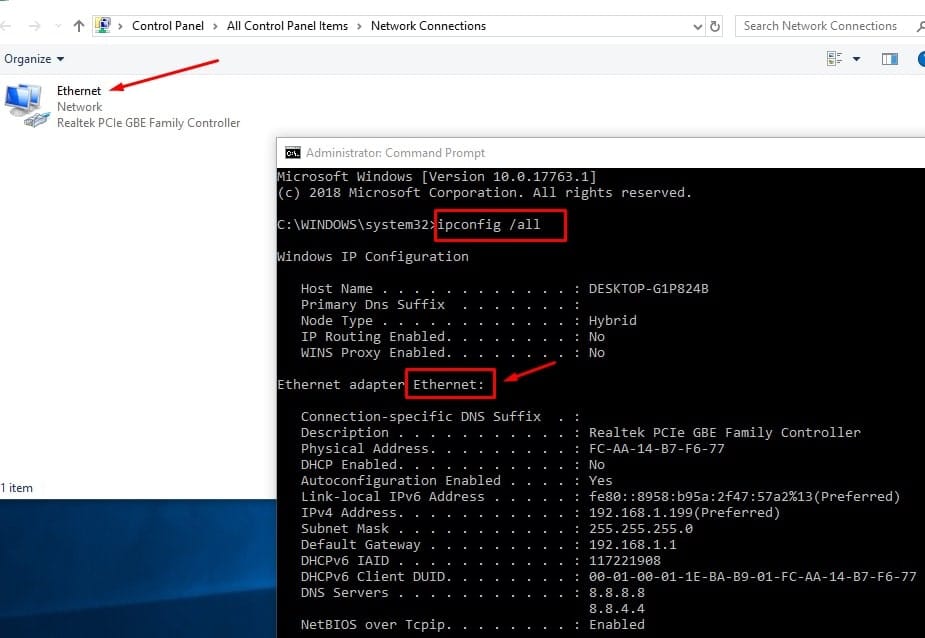The image size is (925, 638).
Task: Expand the chevron after Control Panel in the breadcrumb
Action: (218, 26)
